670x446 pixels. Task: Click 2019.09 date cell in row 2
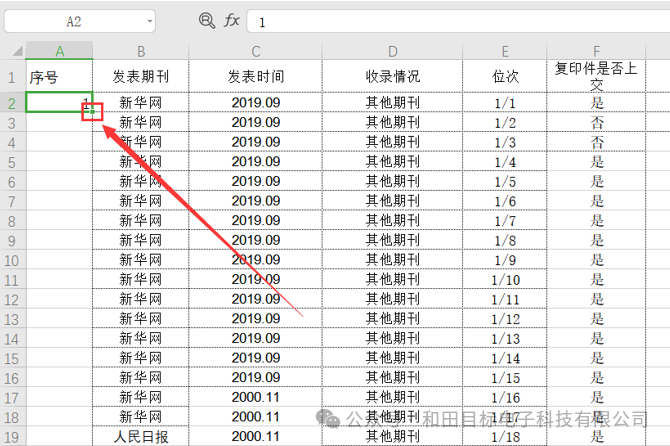click(x=256, y=103)
